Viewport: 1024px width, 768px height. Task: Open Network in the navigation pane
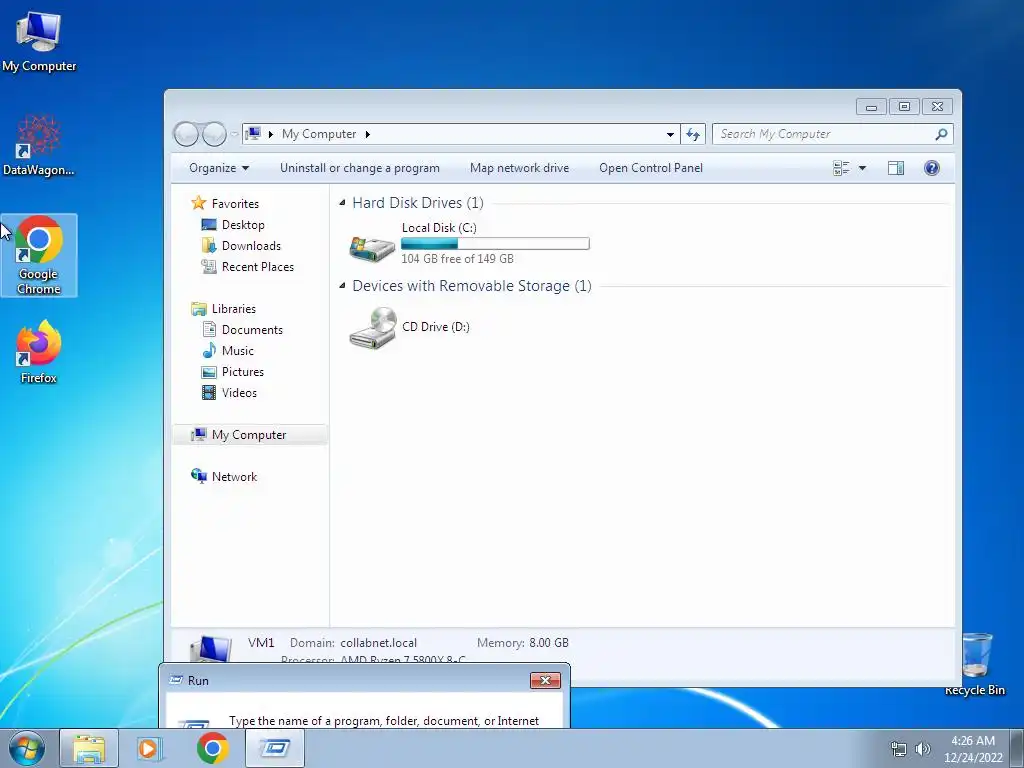(234, 477)
